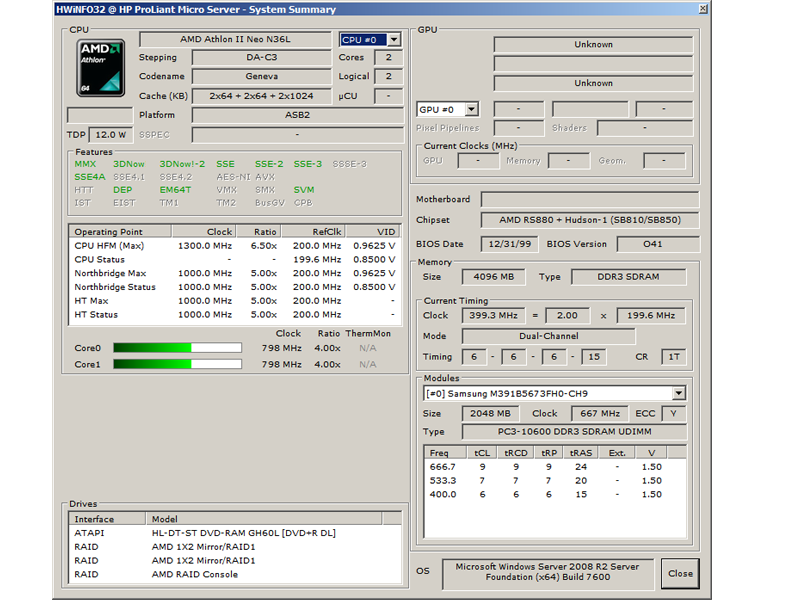Select the CPU HFM (Max) row
Screen dimensions: 800x600
[235, 245]
